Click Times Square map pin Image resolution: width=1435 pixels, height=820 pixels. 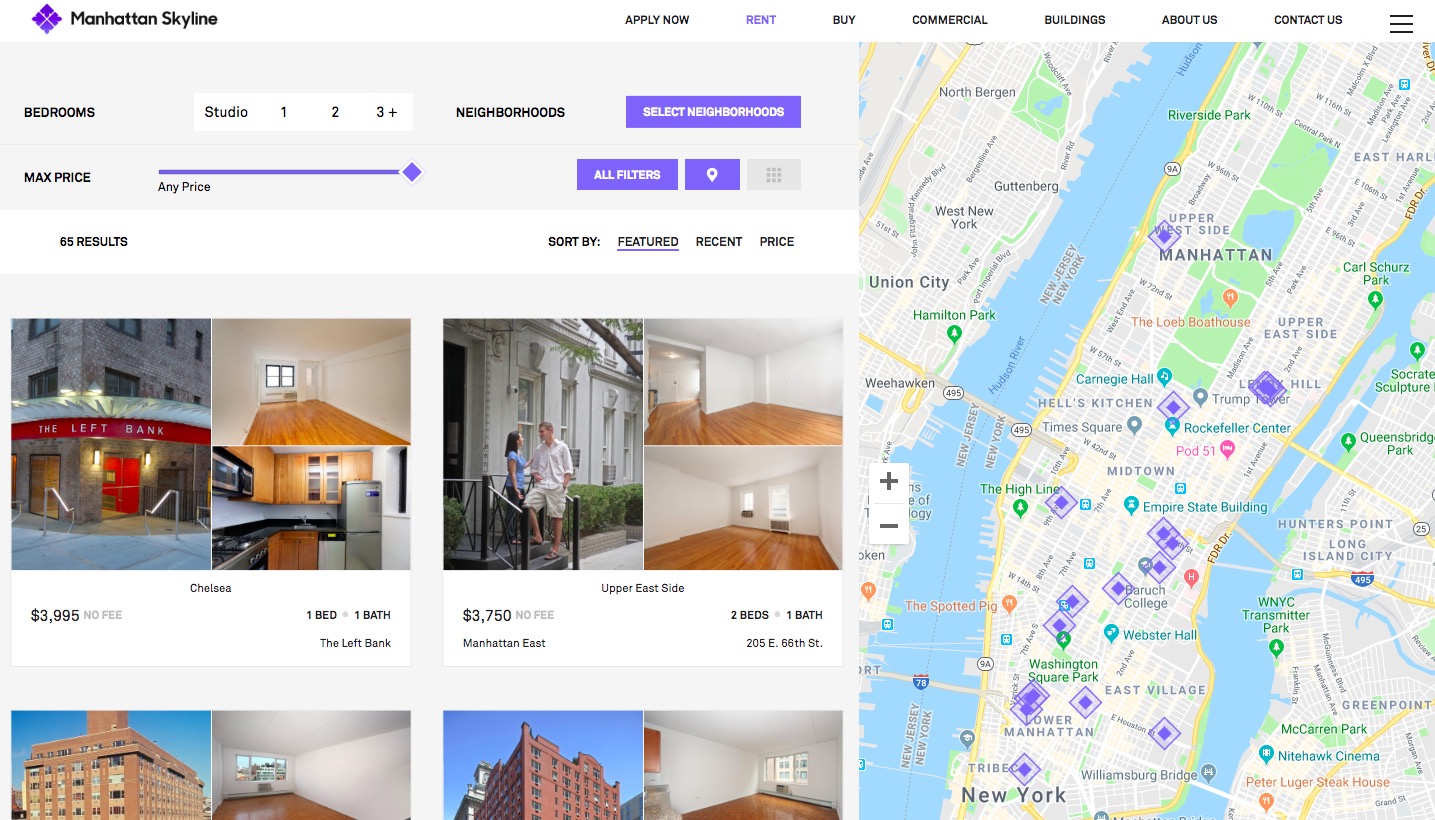tap(1134, 425)
